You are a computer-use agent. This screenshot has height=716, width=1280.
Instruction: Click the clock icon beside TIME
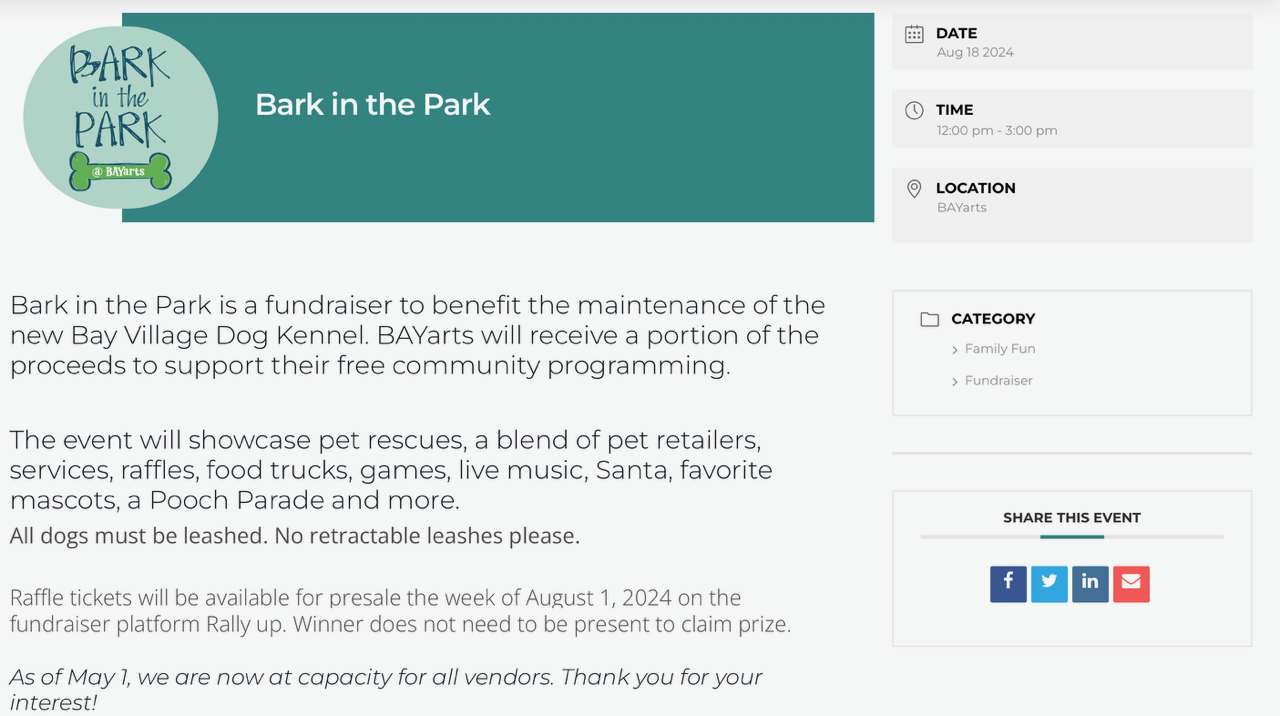click(x=914, y=111)
